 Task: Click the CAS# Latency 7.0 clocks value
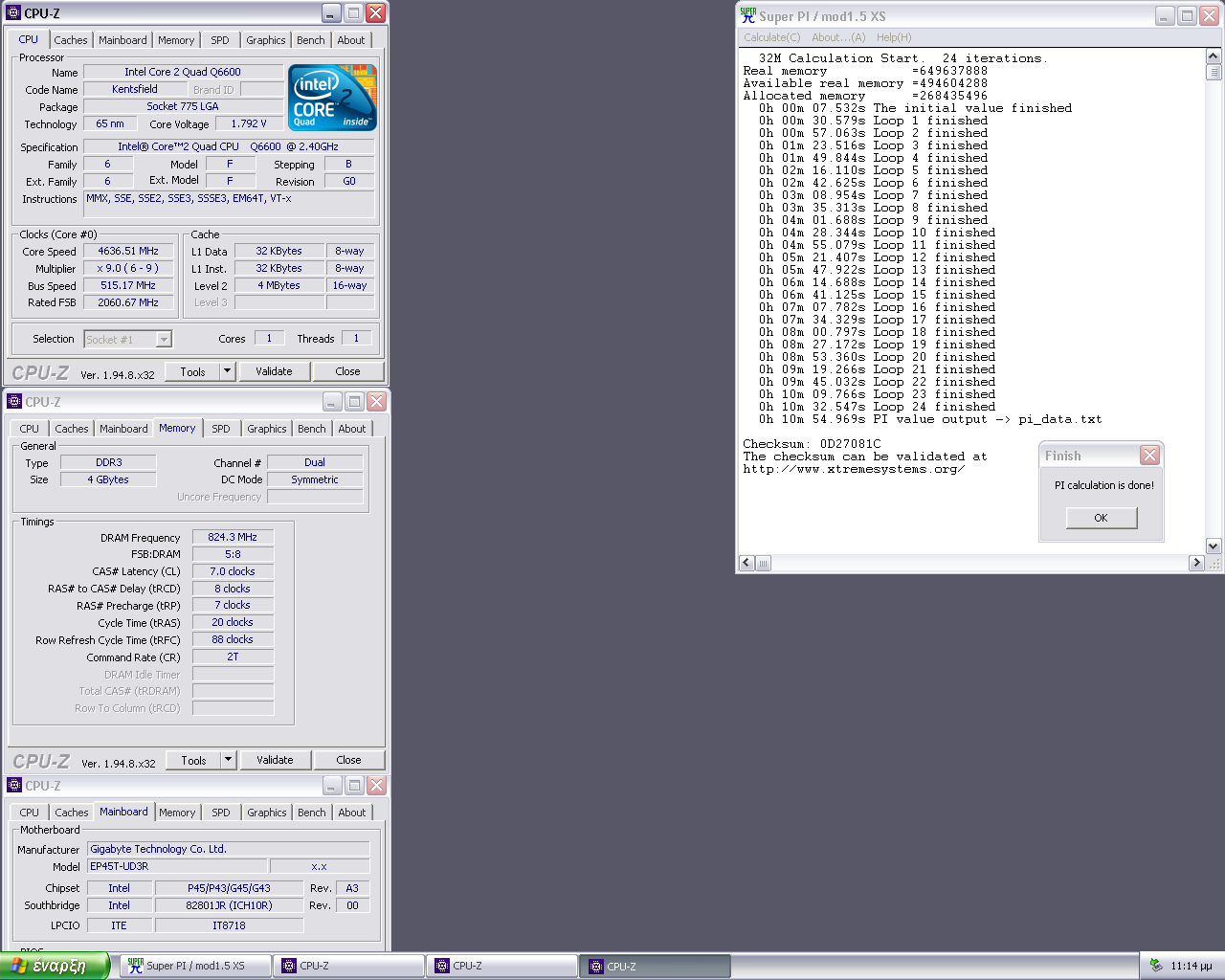click(233, 571)
